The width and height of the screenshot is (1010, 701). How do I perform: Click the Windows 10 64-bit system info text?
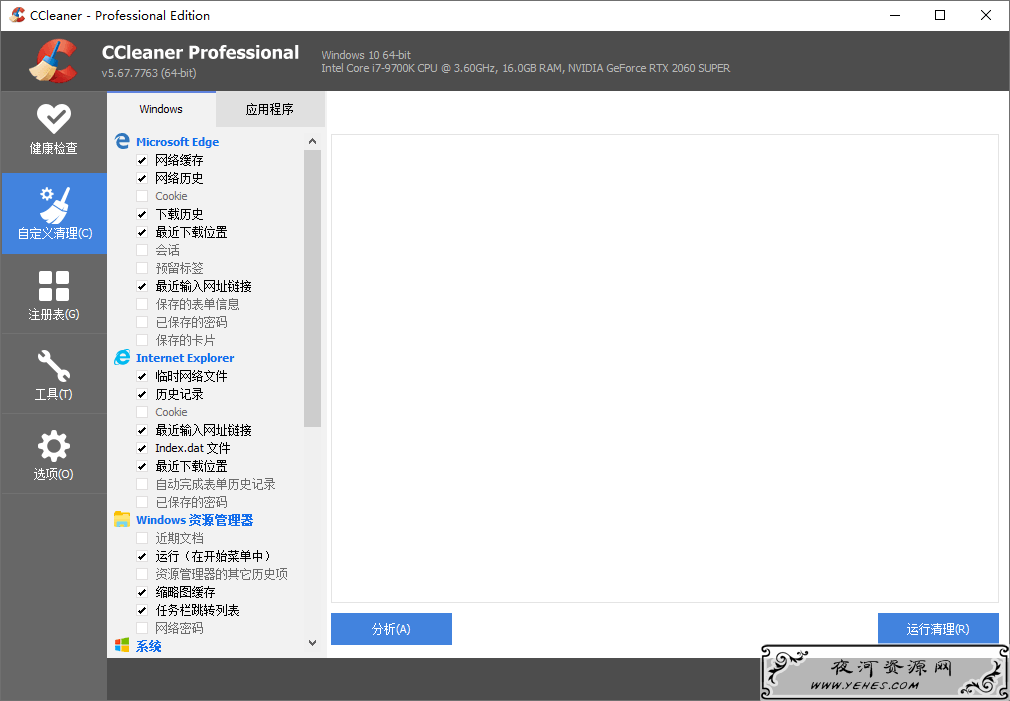click(x=366, y=55)
